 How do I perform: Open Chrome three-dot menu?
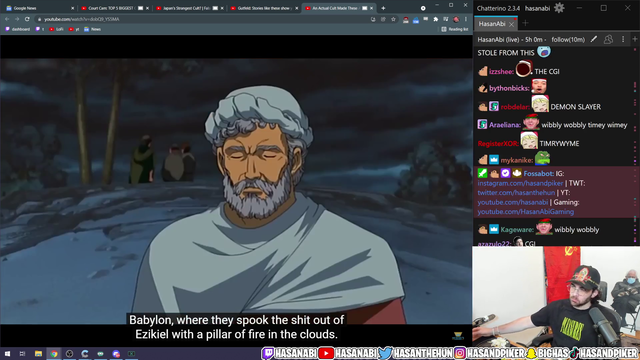tap(466, 19)
